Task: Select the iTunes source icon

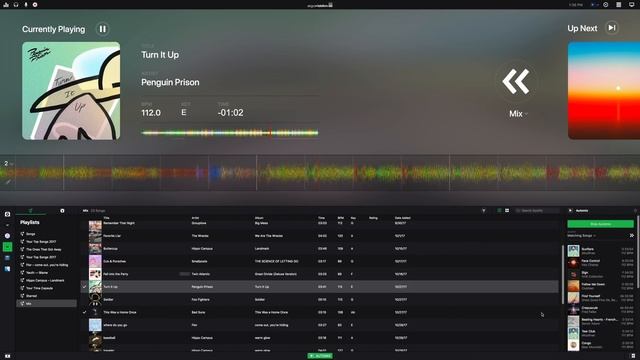Action: [x=7, y=236]
